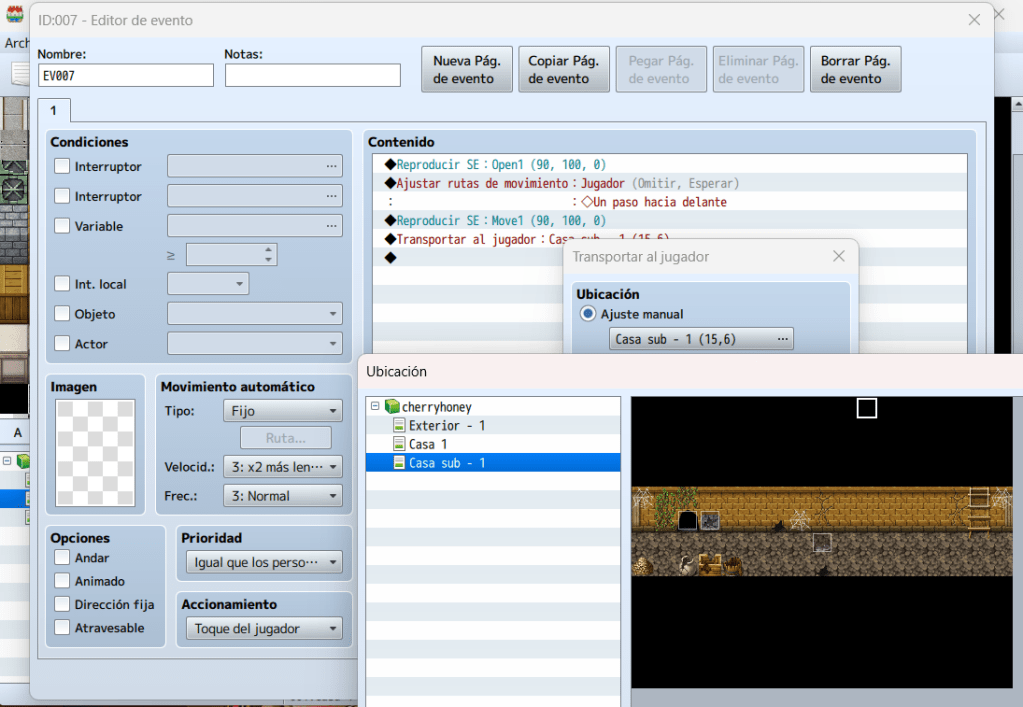Click the Exterior - 1 map icon
The image size is (1023, 707).
pyautogui.click(x=399, y=426)
